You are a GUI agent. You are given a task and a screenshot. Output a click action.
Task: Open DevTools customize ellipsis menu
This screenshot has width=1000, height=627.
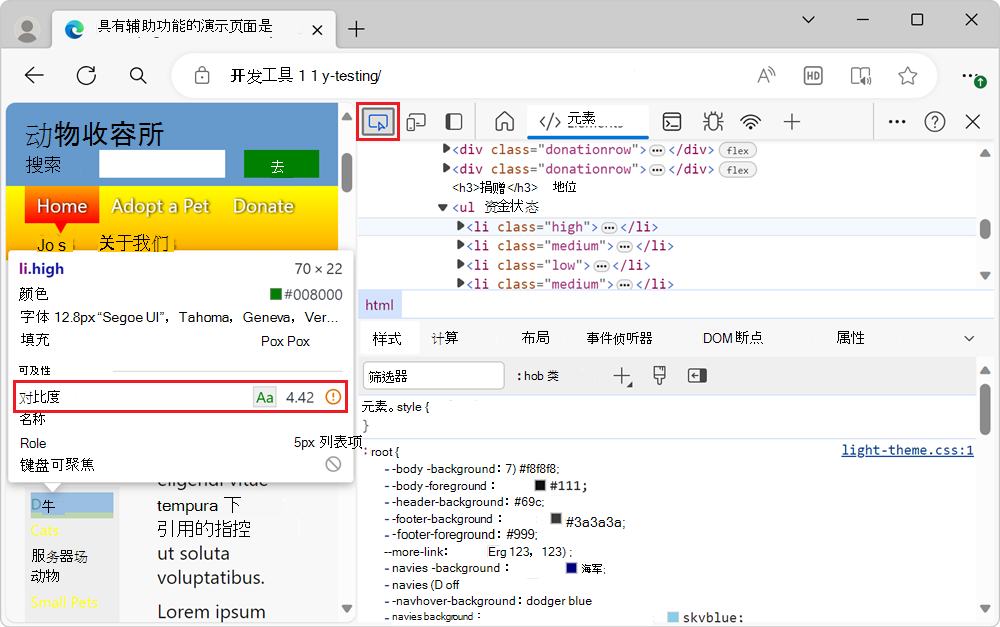click(x=897, y=121)
